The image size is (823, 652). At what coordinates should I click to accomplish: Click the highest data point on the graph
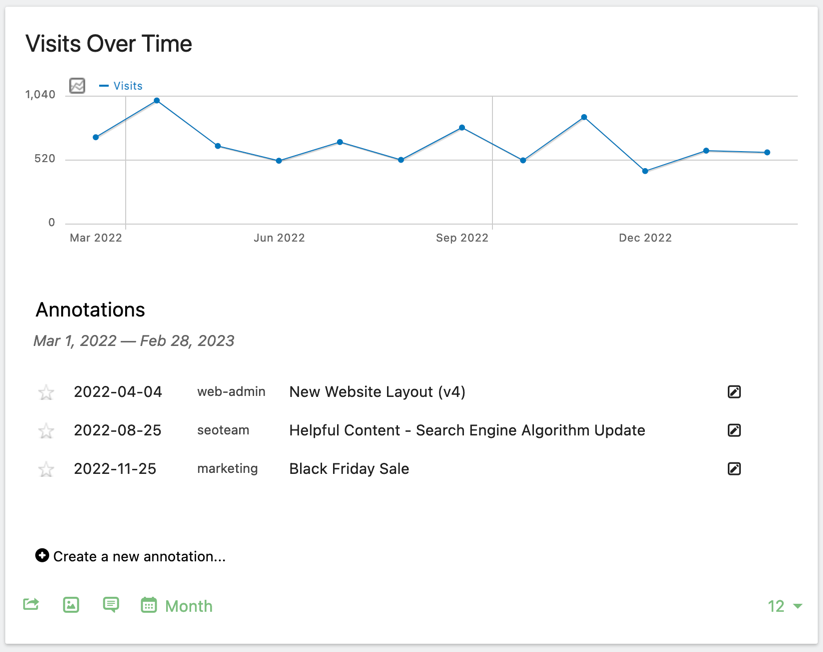click(x=157, y=101)
